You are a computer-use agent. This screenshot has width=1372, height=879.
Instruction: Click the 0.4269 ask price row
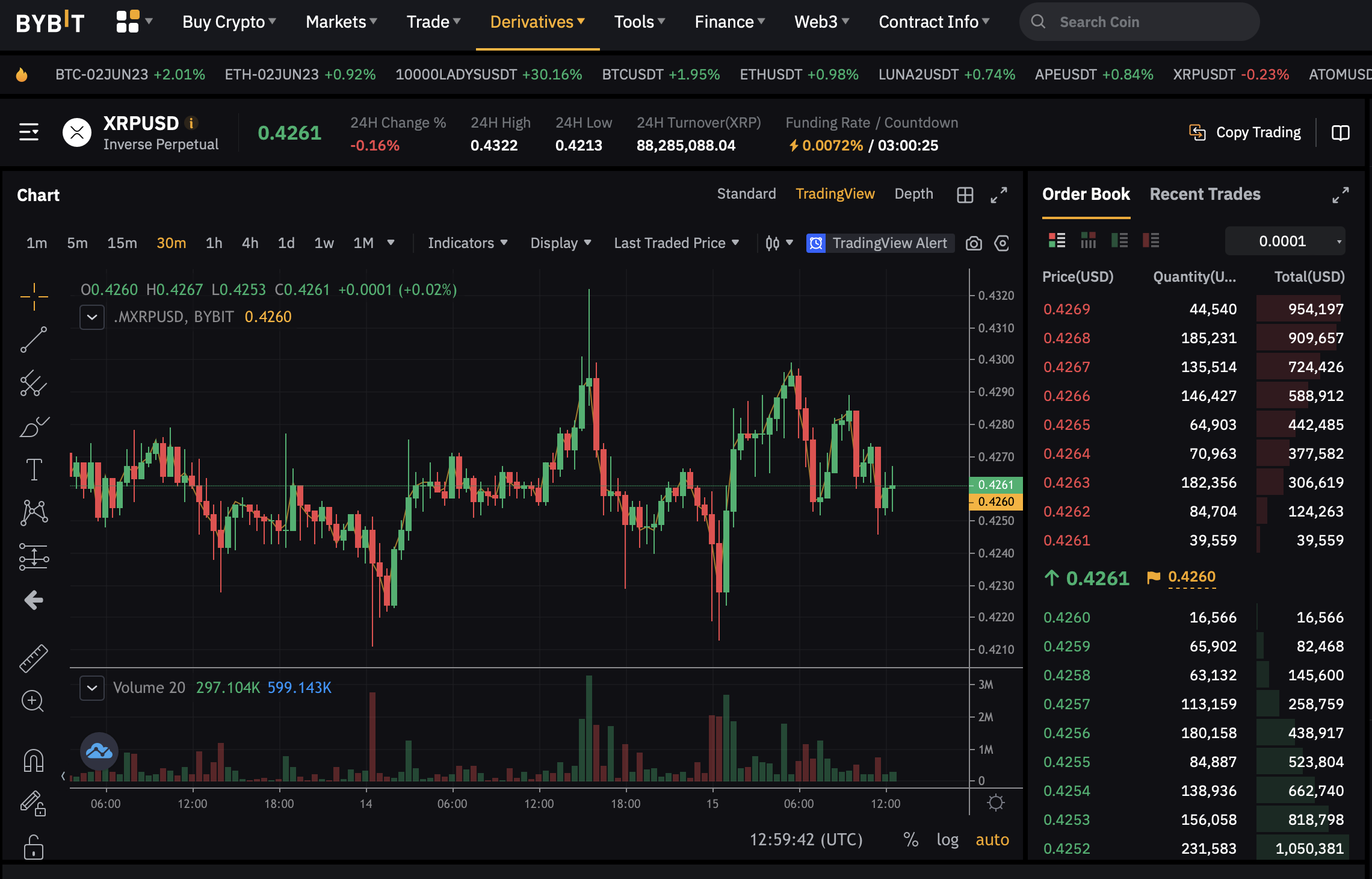[1193, 309]
